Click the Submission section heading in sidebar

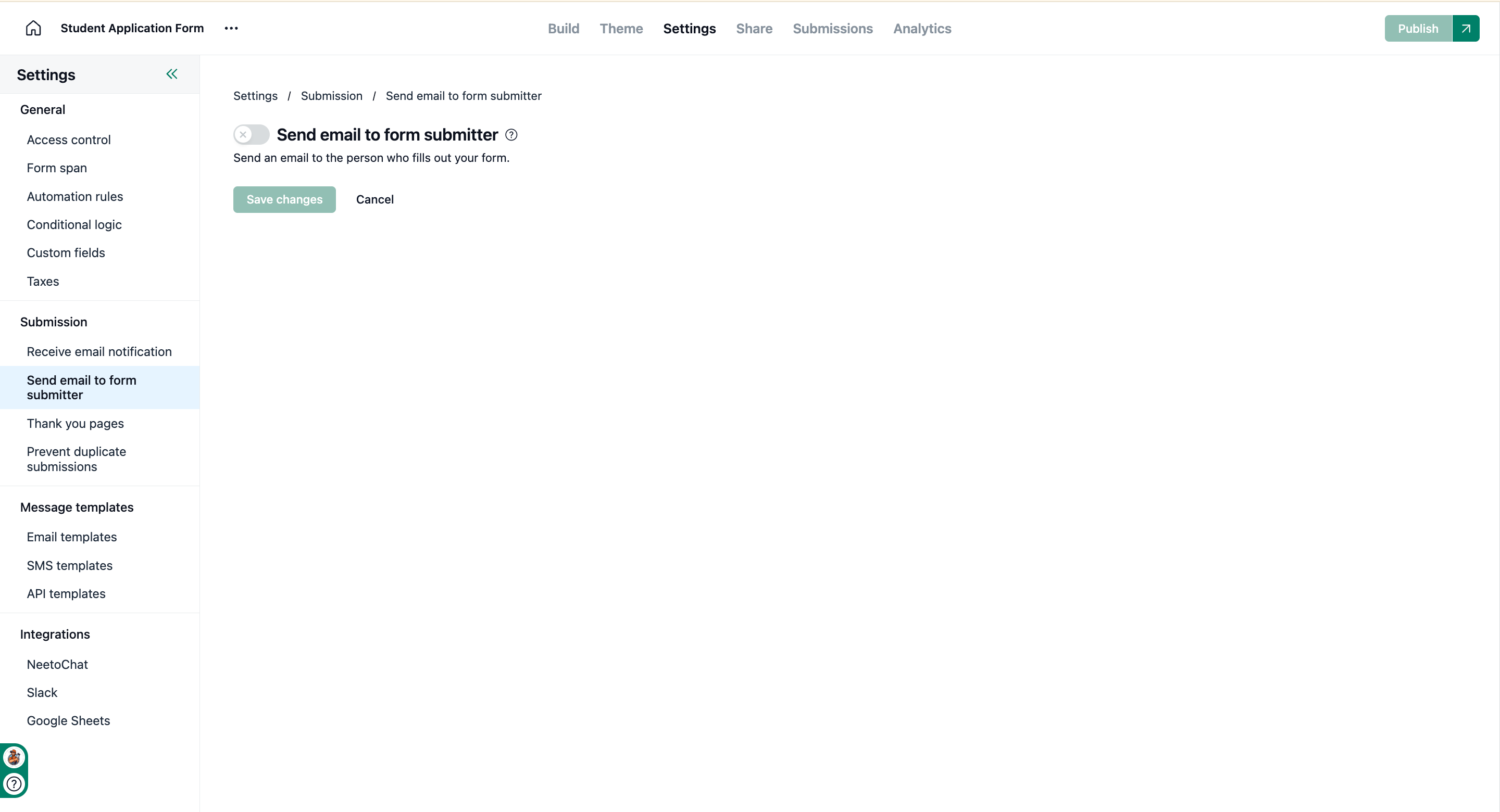tap(54, 322)
